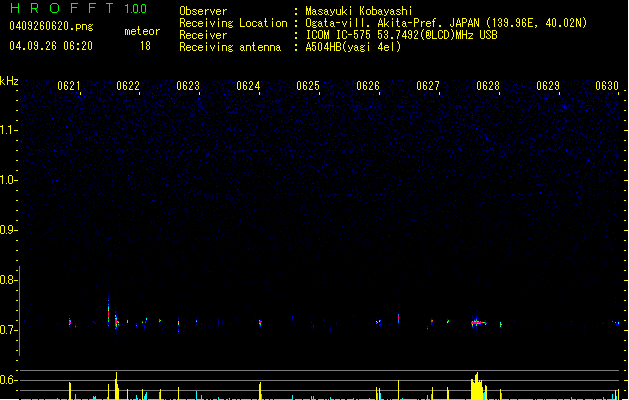This screenshot has width=629, height=400.
Task: Click the 0.6 kHz axis label
Action: point(8,380)
